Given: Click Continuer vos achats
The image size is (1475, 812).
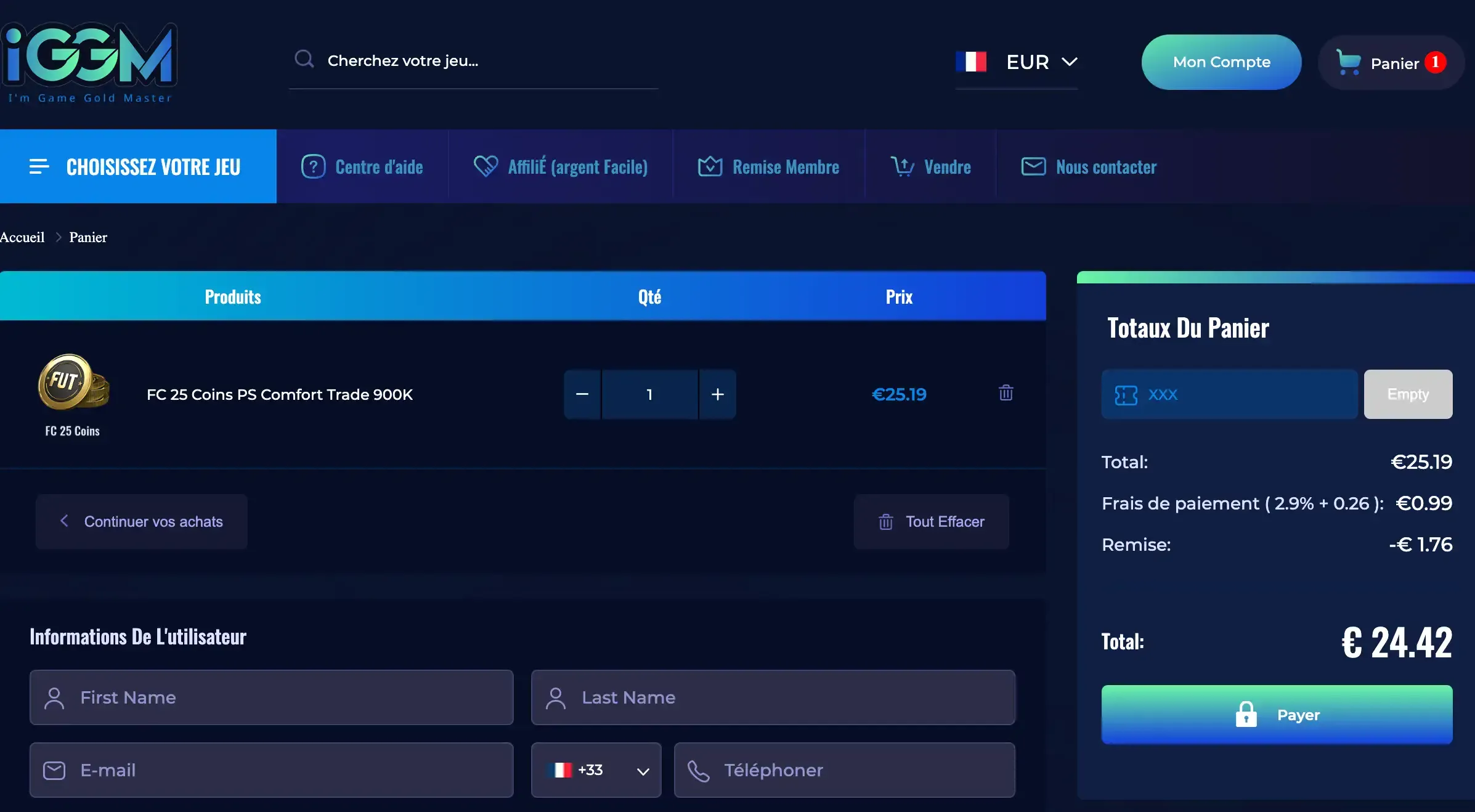Looking at the screenshot, I should click(142, 522).
